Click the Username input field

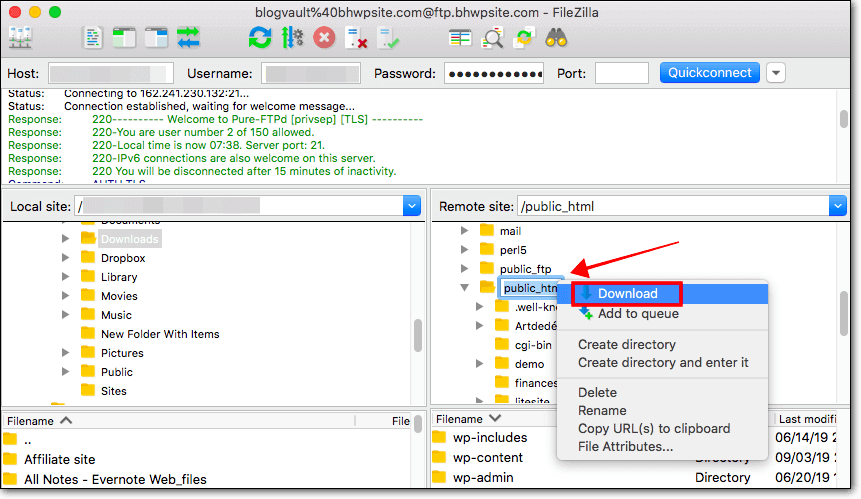click(x=311, y=73)
